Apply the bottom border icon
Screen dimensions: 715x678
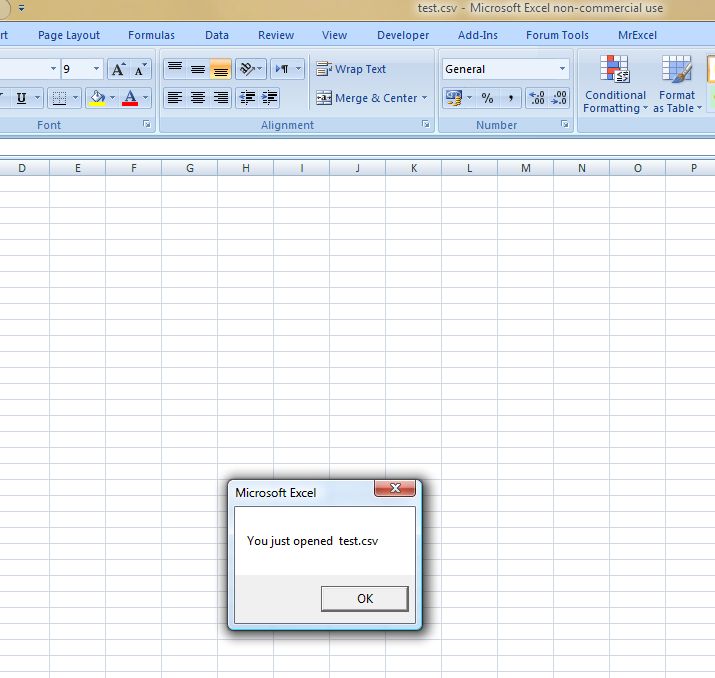(x=59, y=98)
